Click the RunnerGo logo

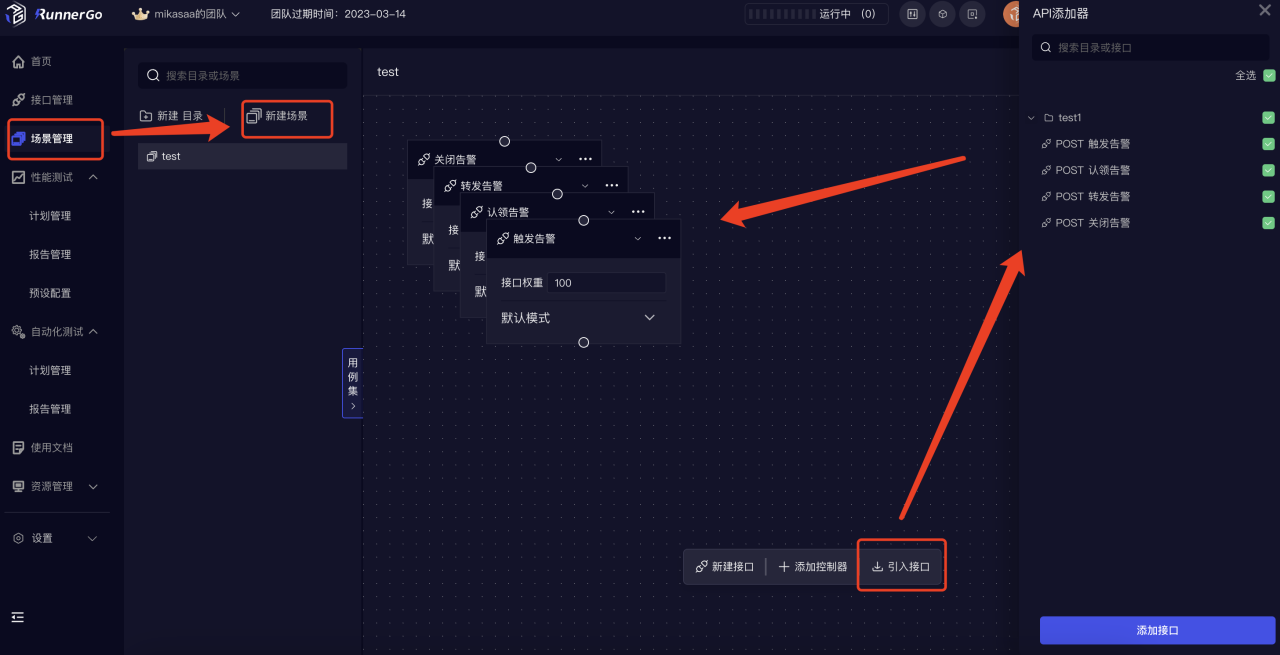[53, 14]
